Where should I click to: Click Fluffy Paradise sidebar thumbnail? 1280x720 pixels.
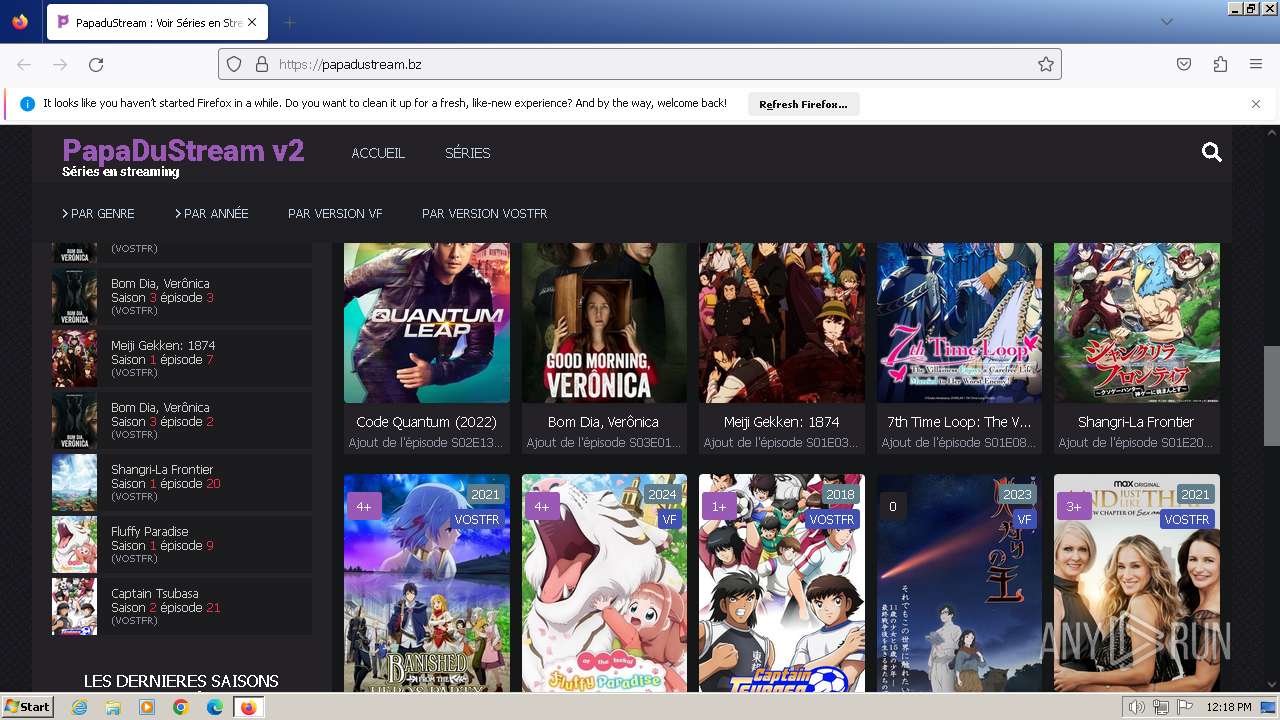[x=74, y=545]
